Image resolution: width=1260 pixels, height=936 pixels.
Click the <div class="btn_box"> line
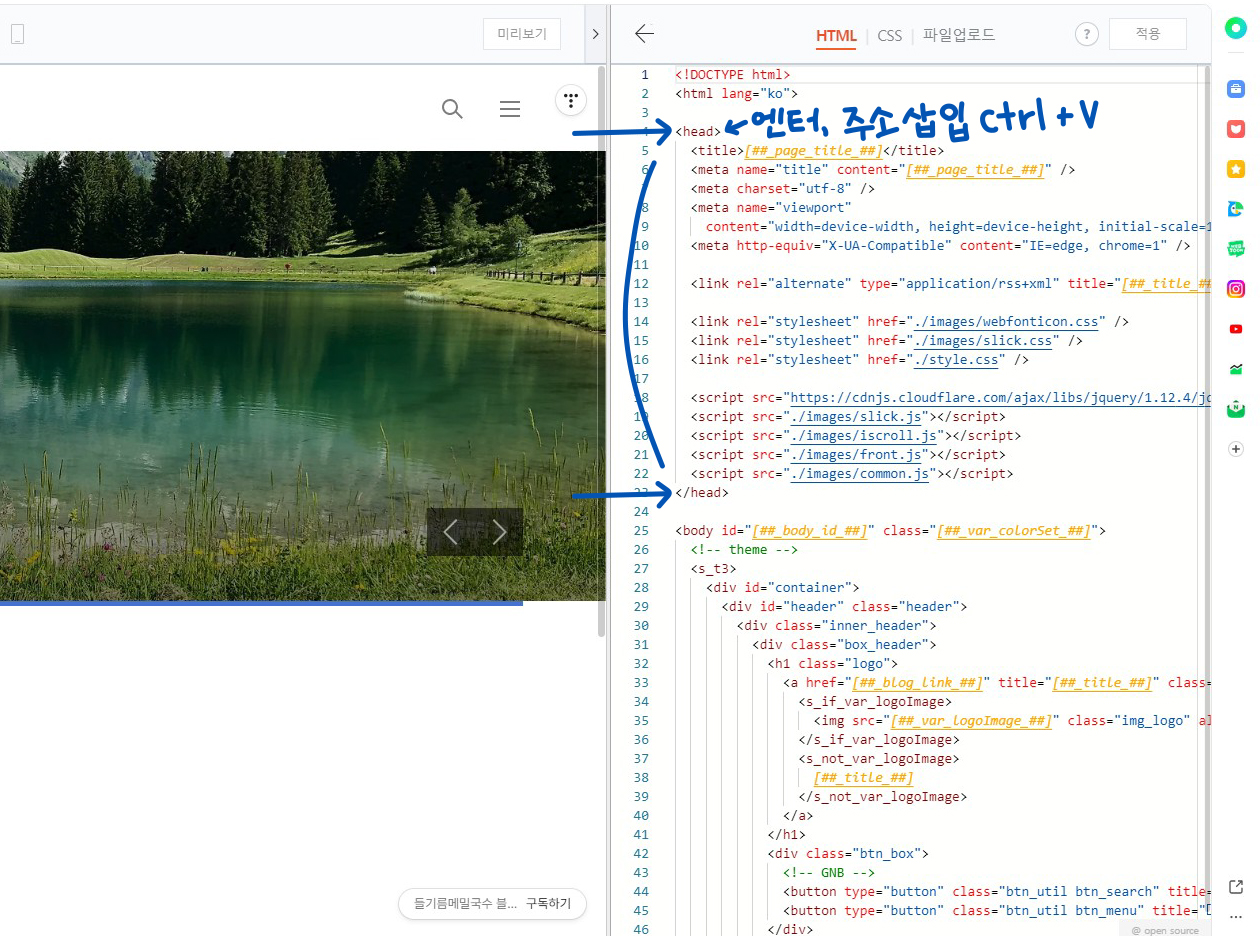[x=849, y=854]
